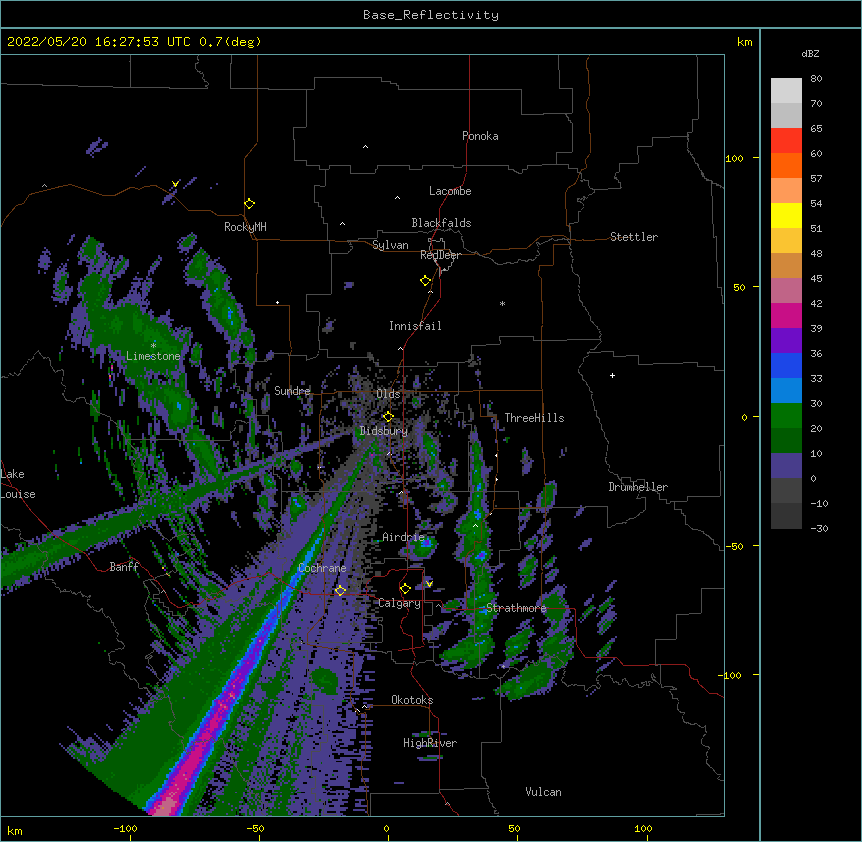Select the bright green legend swatch
Viewport: 862px width, 842px height.
tap(786, 416)
